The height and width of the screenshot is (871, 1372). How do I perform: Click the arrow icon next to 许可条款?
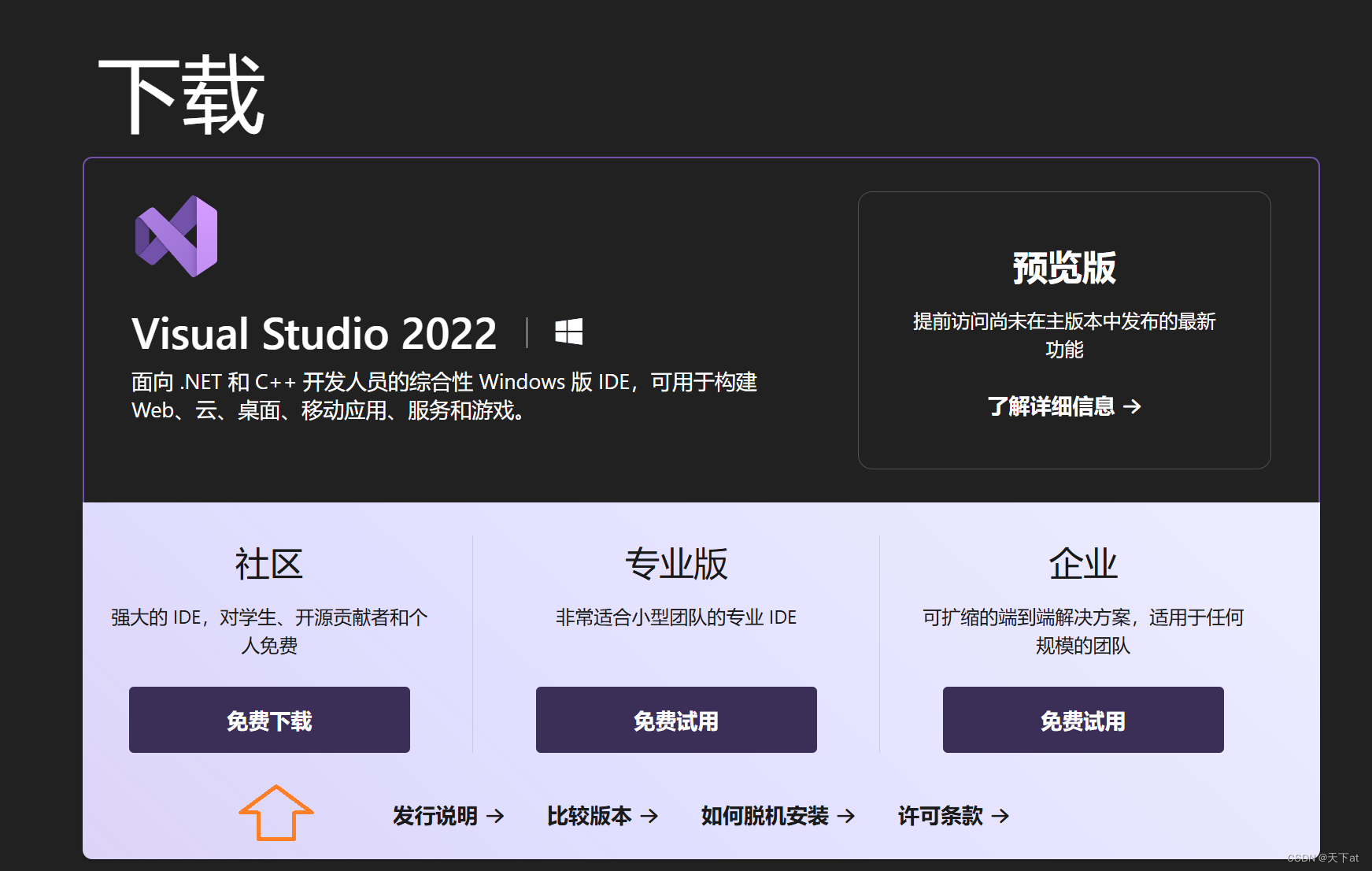(1000, 817)
